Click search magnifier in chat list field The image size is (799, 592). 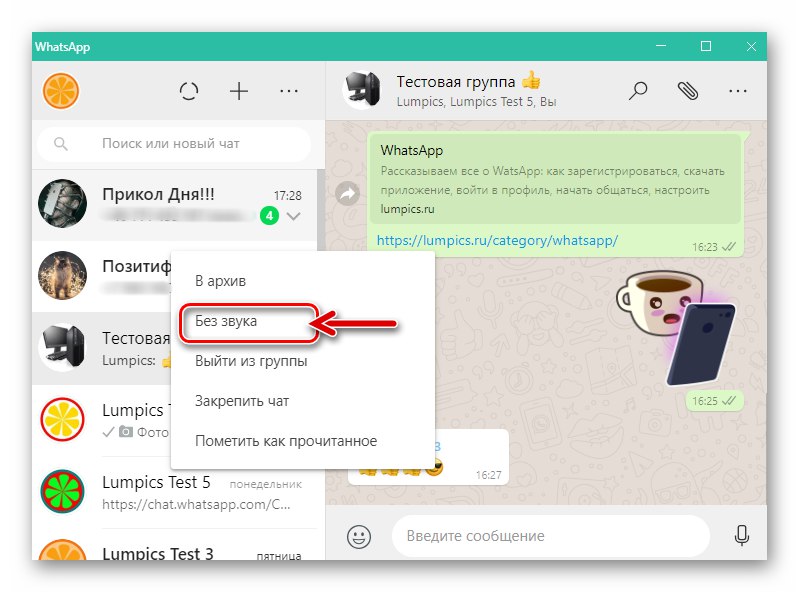pyautogui.click(x=61, y=144)
